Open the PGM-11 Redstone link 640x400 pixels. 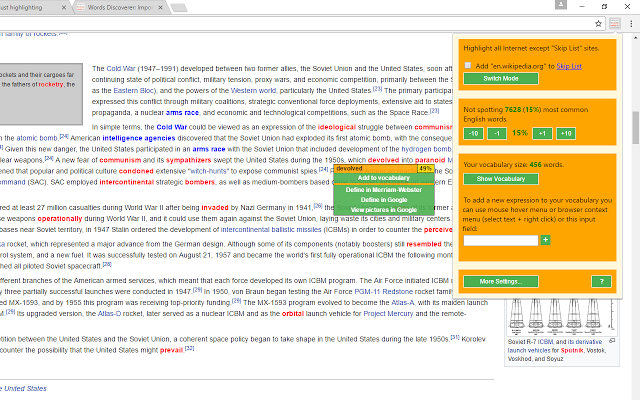pos(384,291)
